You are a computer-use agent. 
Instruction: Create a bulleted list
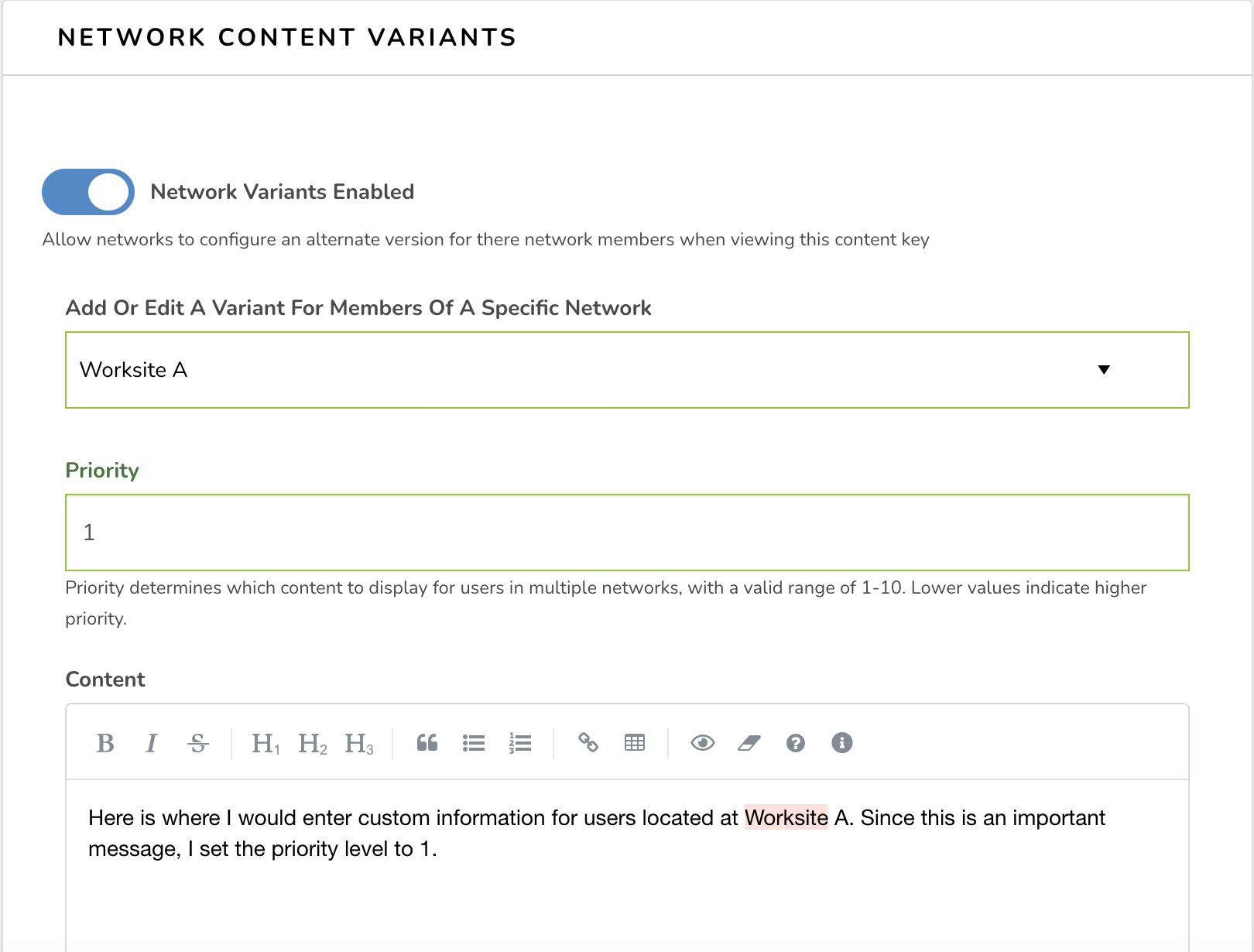tap(474, 743)
